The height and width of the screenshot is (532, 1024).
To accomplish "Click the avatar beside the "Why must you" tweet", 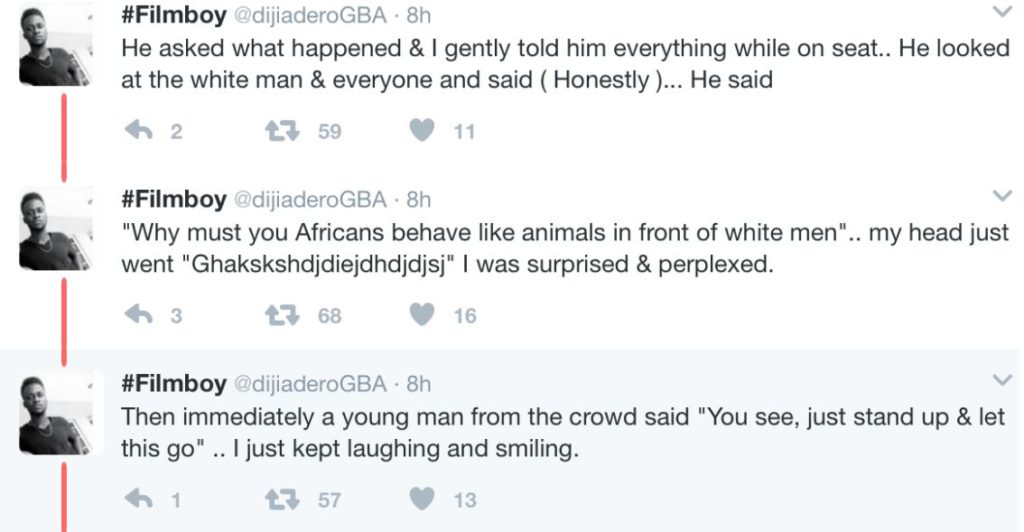I will pyautogui.click(x=57, y=231).
